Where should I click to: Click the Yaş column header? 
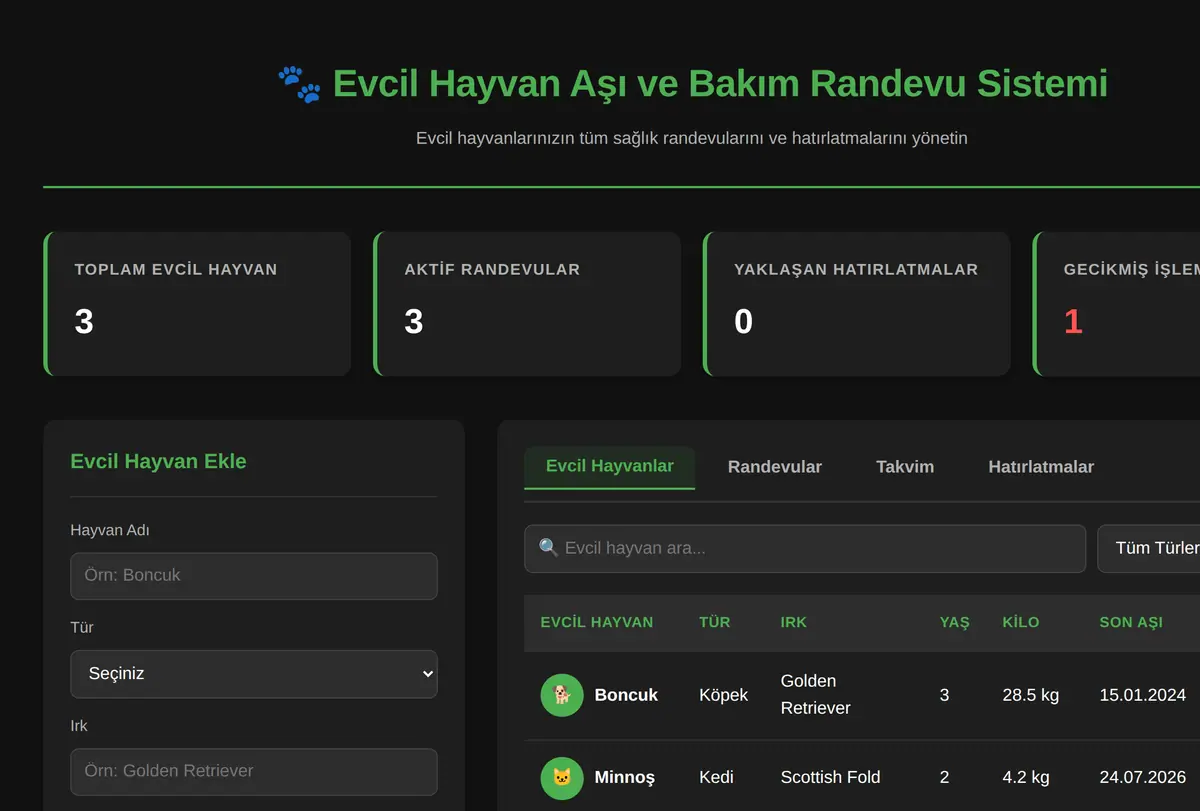coord(955,622)
